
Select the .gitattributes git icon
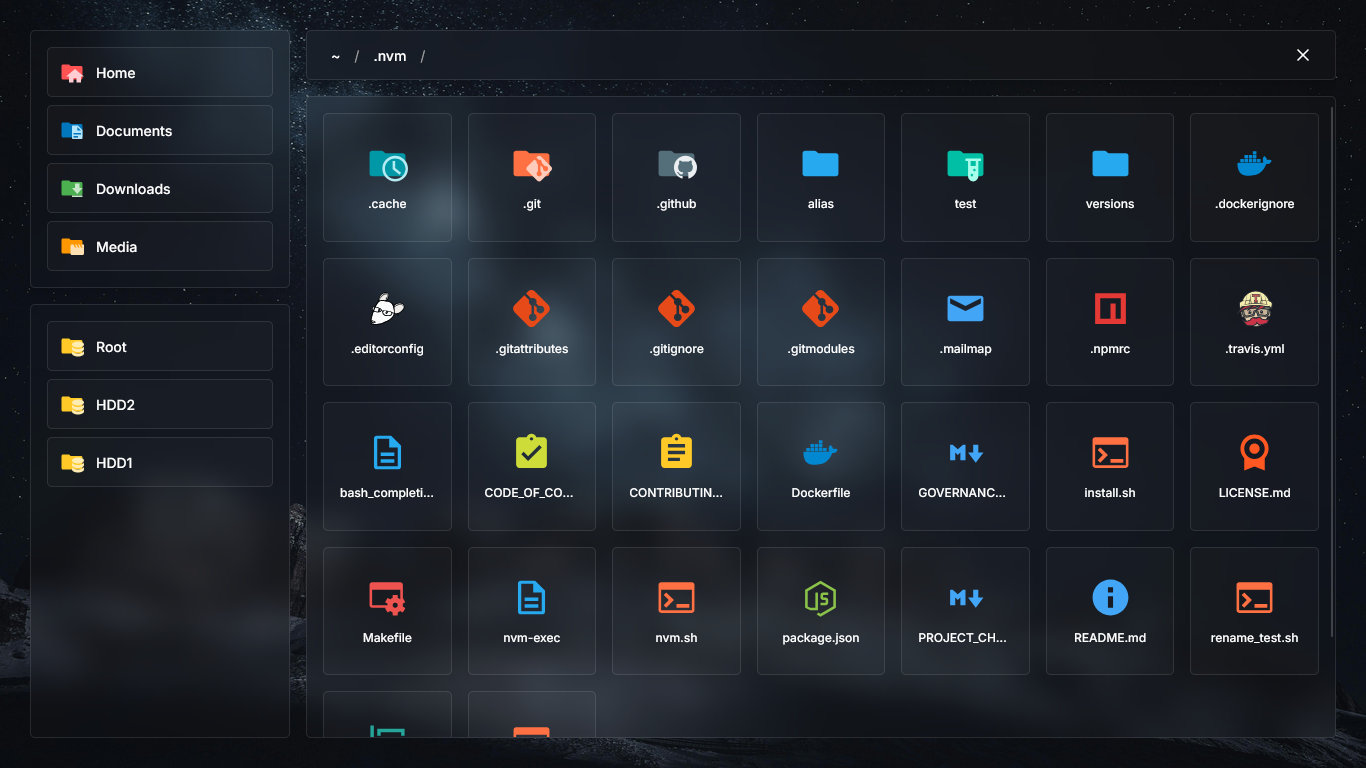click(532, 309)
